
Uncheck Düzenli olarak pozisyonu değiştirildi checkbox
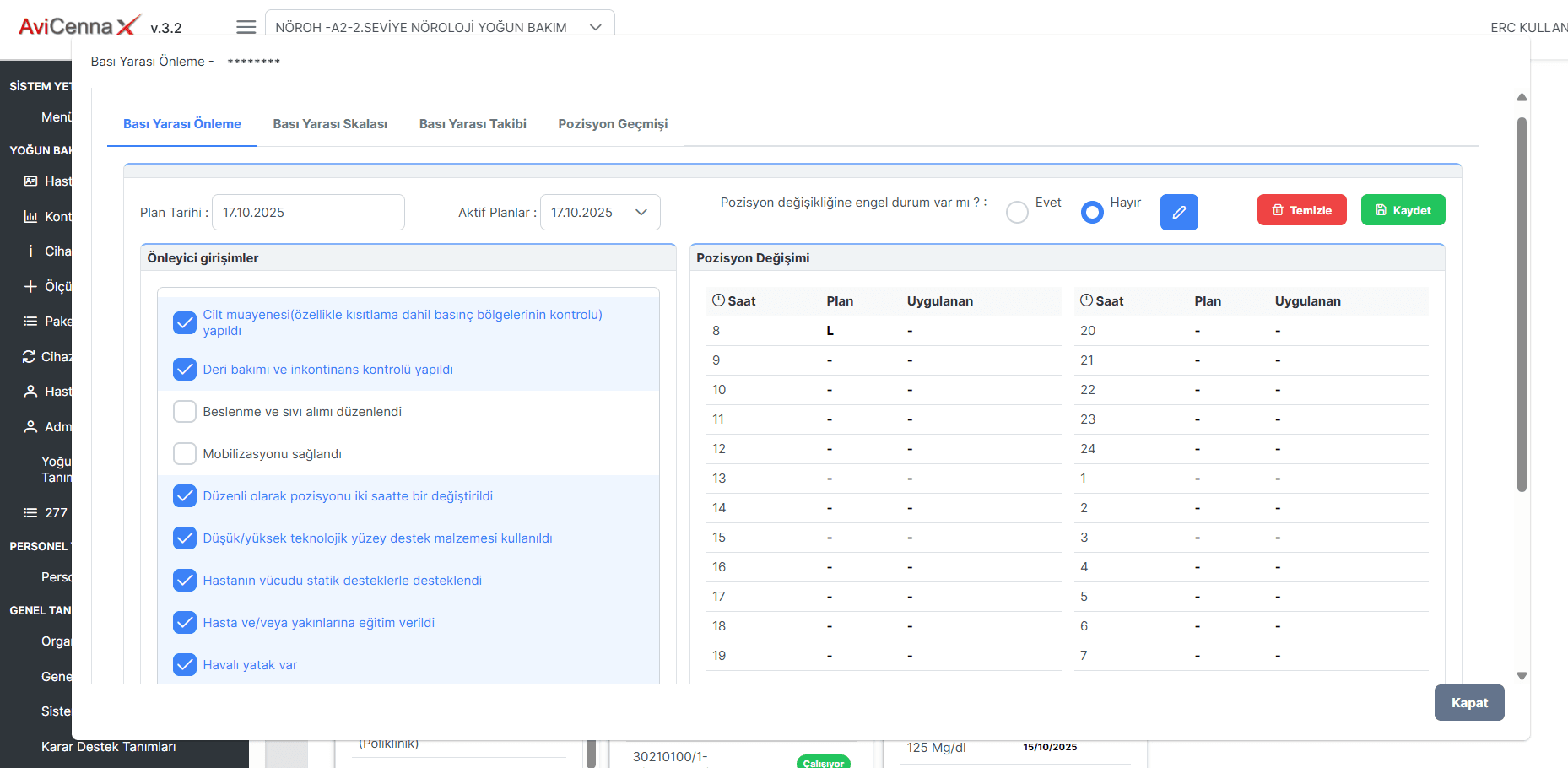(185, 496)
